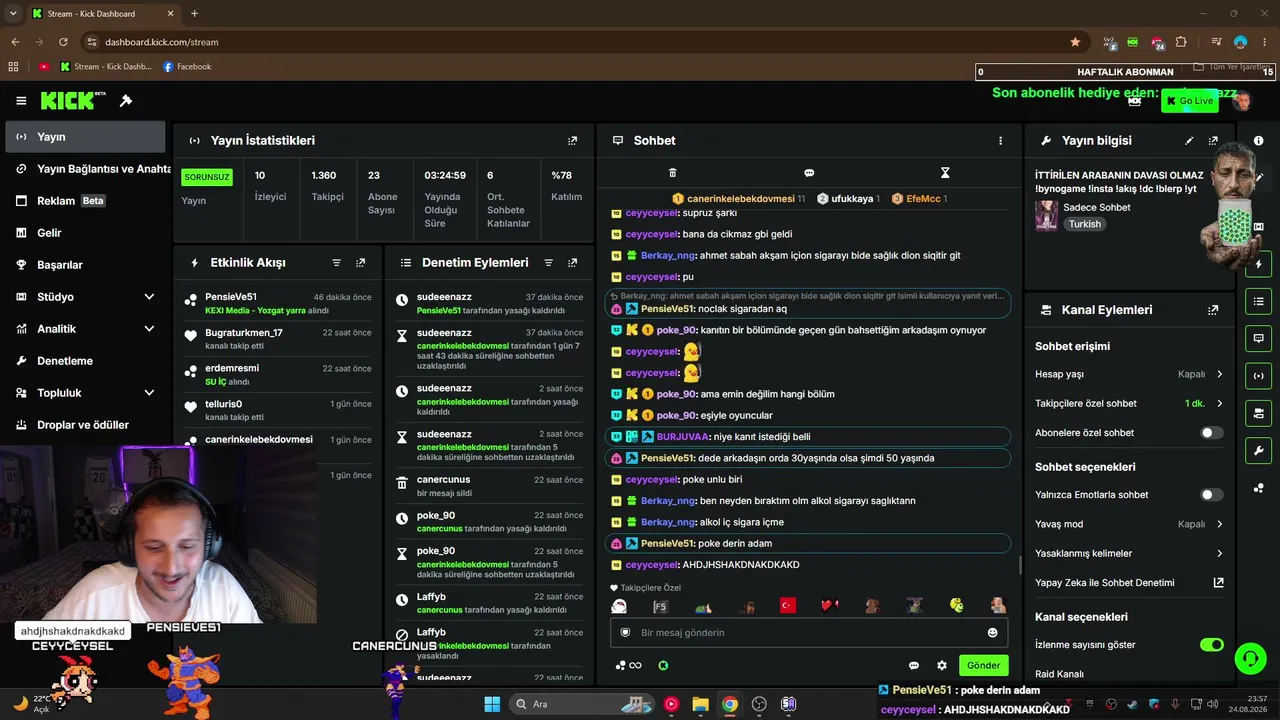Open Chrome from the taskbar
The height and width of the screenshot is (720, 1280).
point(730,704)
